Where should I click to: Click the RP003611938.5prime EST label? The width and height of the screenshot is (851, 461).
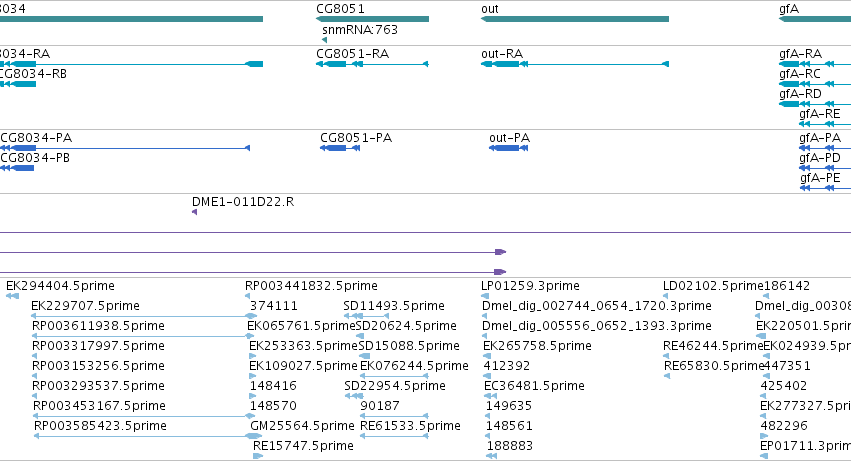(x=98, y=326)
